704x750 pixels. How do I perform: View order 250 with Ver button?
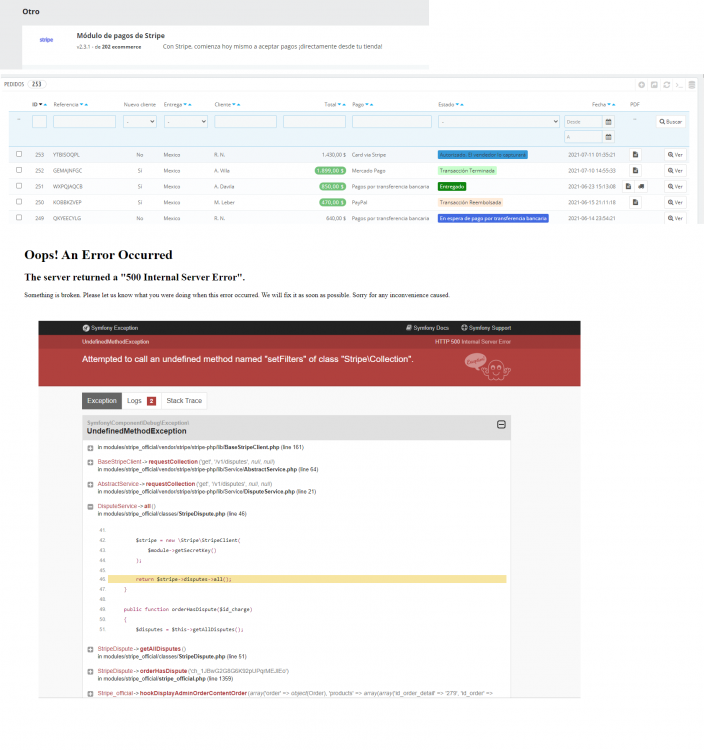675,202
